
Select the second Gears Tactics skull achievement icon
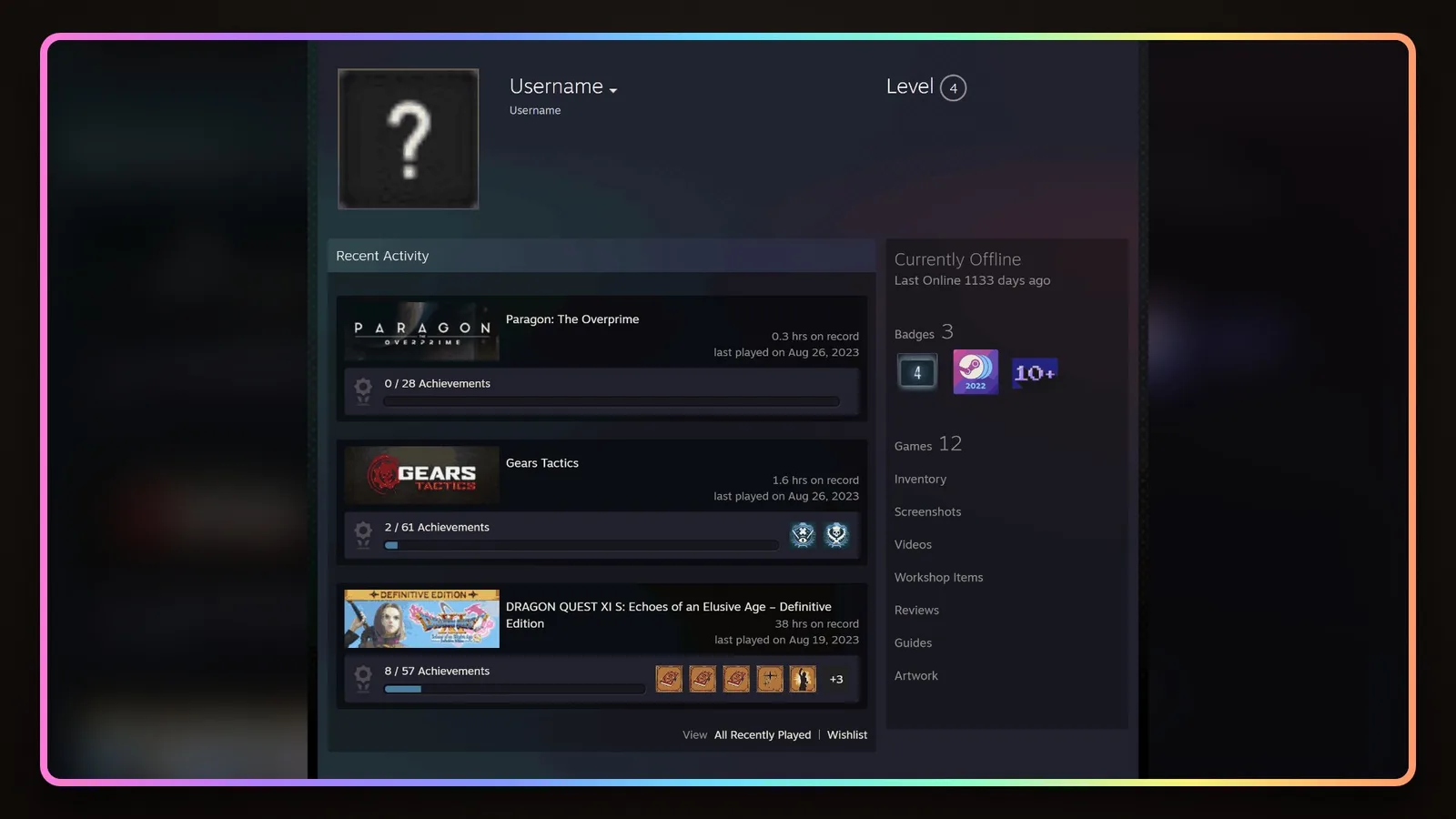point(836,534)
